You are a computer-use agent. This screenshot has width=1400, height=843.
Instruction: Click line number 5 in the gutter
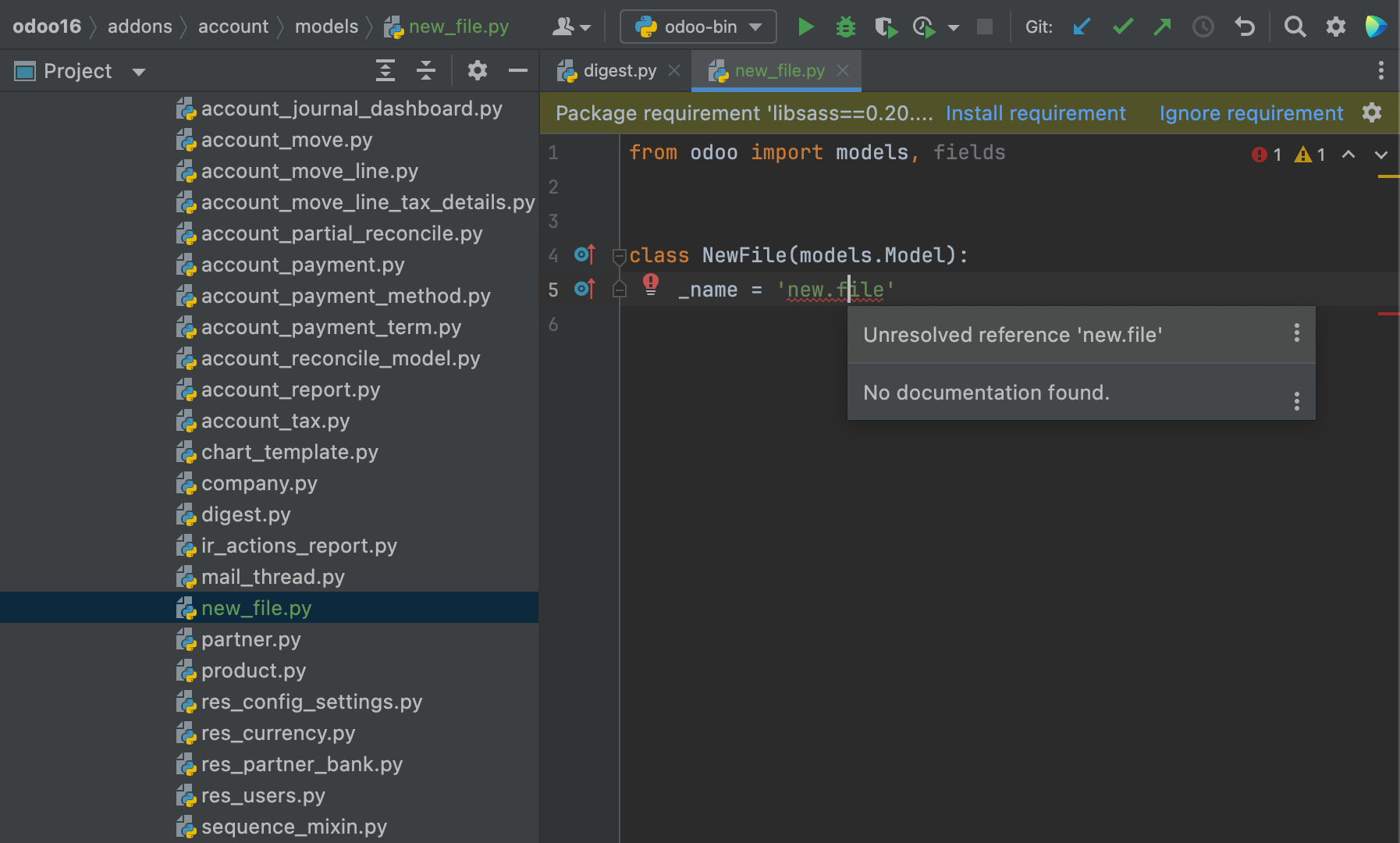tap(553, 290)
